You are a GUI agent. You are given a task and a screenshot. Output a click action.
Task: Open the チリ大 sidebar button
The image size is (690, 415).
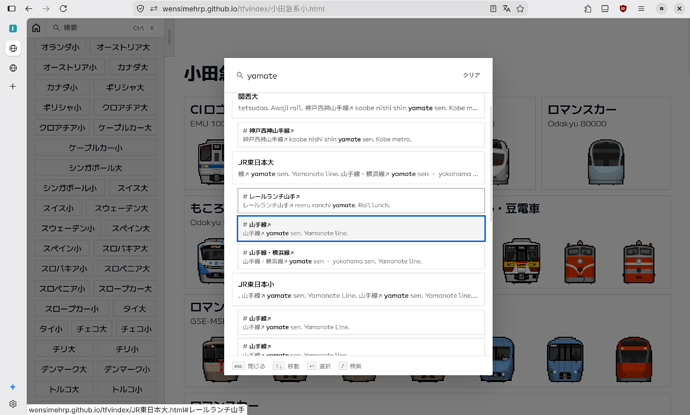pyautogui.click(x=64, y=349)
